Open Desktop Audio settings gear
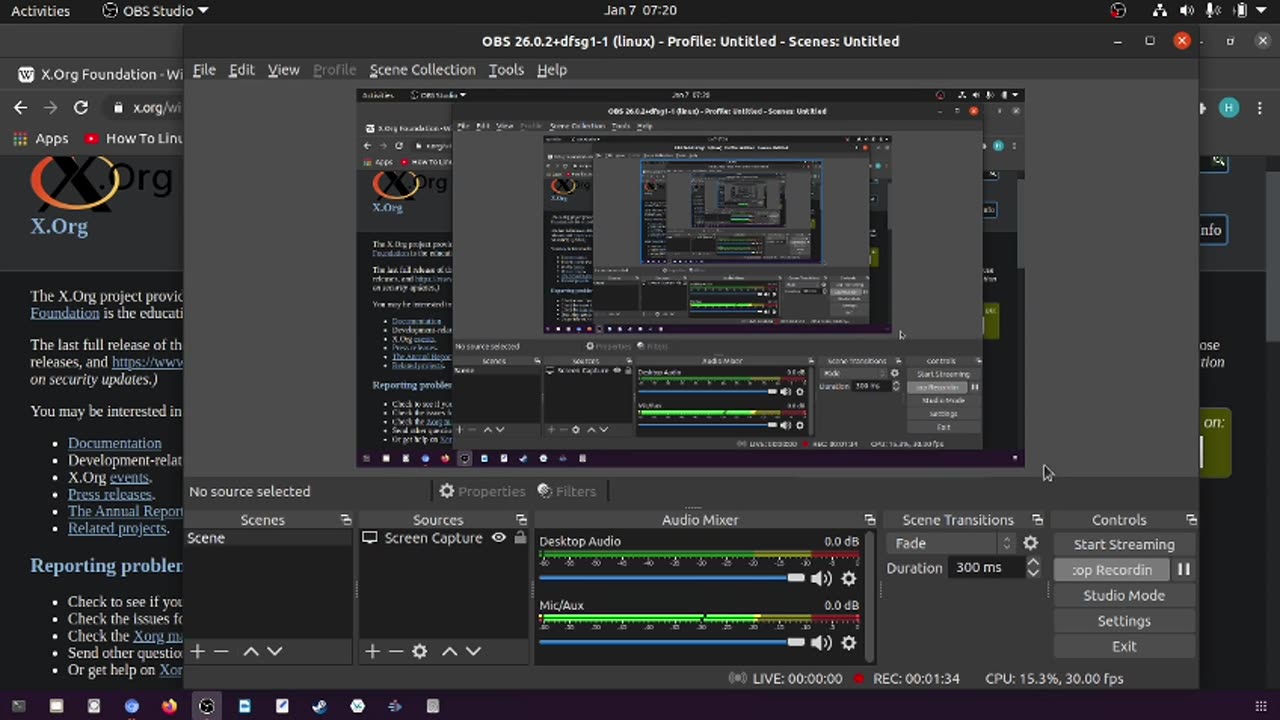Image resolution: width=1280 pixels, height=720 pixels. pos(849,578)
